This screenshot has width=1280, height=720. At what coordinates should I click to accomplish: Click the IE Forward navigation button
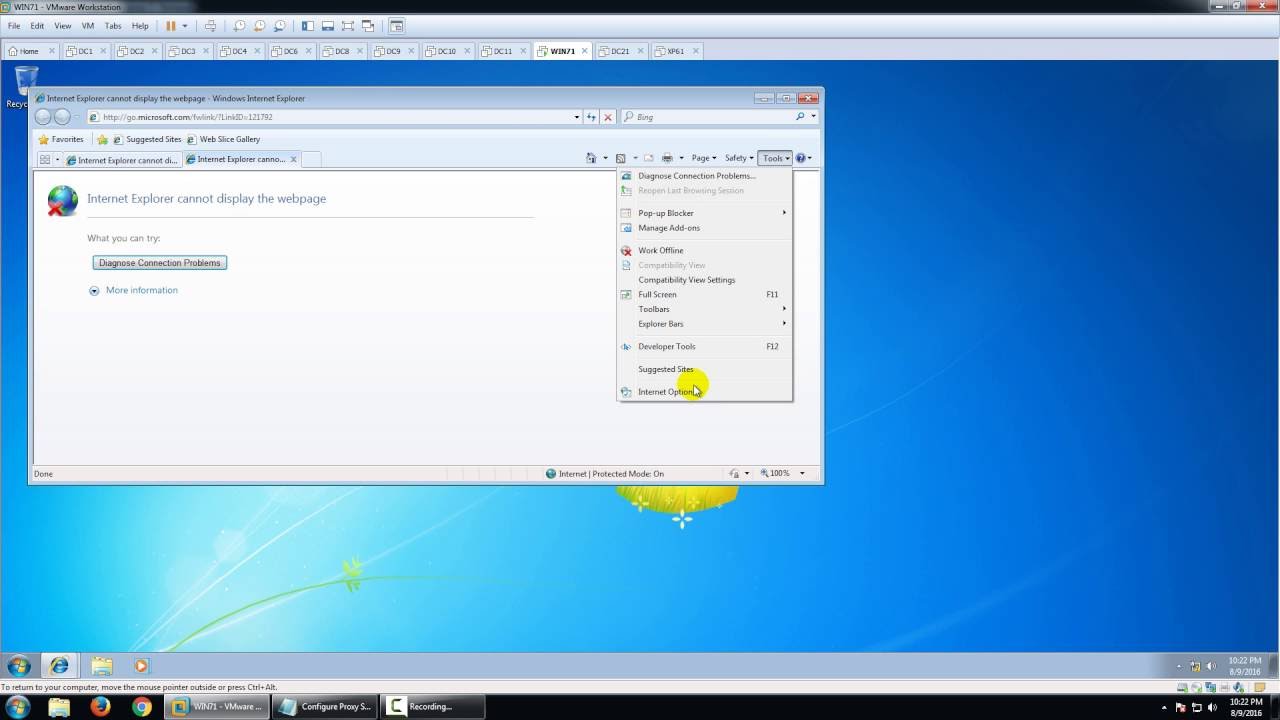(62, 117)
